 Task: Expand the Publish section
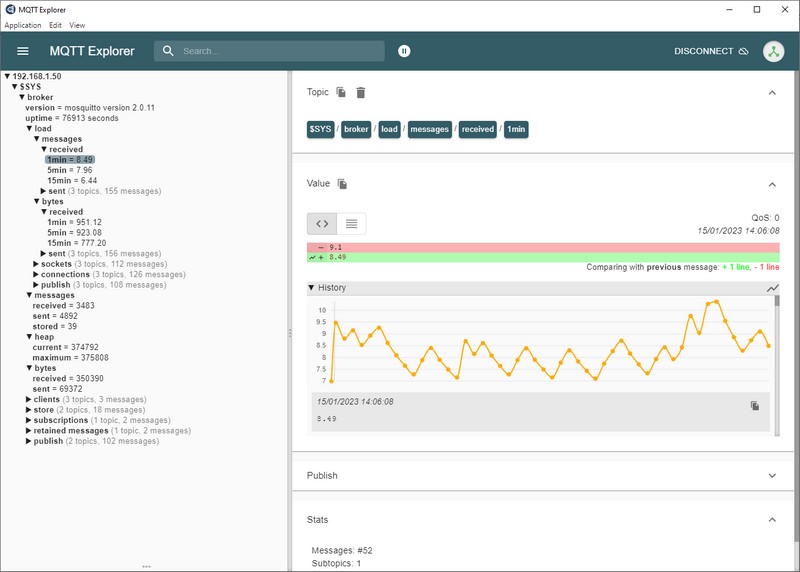point(772,476)
